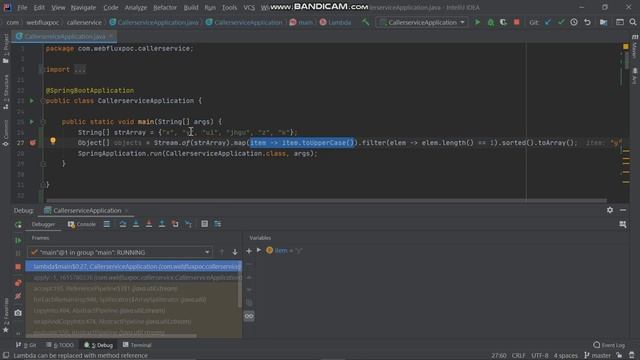Click the master git branch in status bar
The height and width of the screenshot is (360, 640).
click(x=598, y=356)
